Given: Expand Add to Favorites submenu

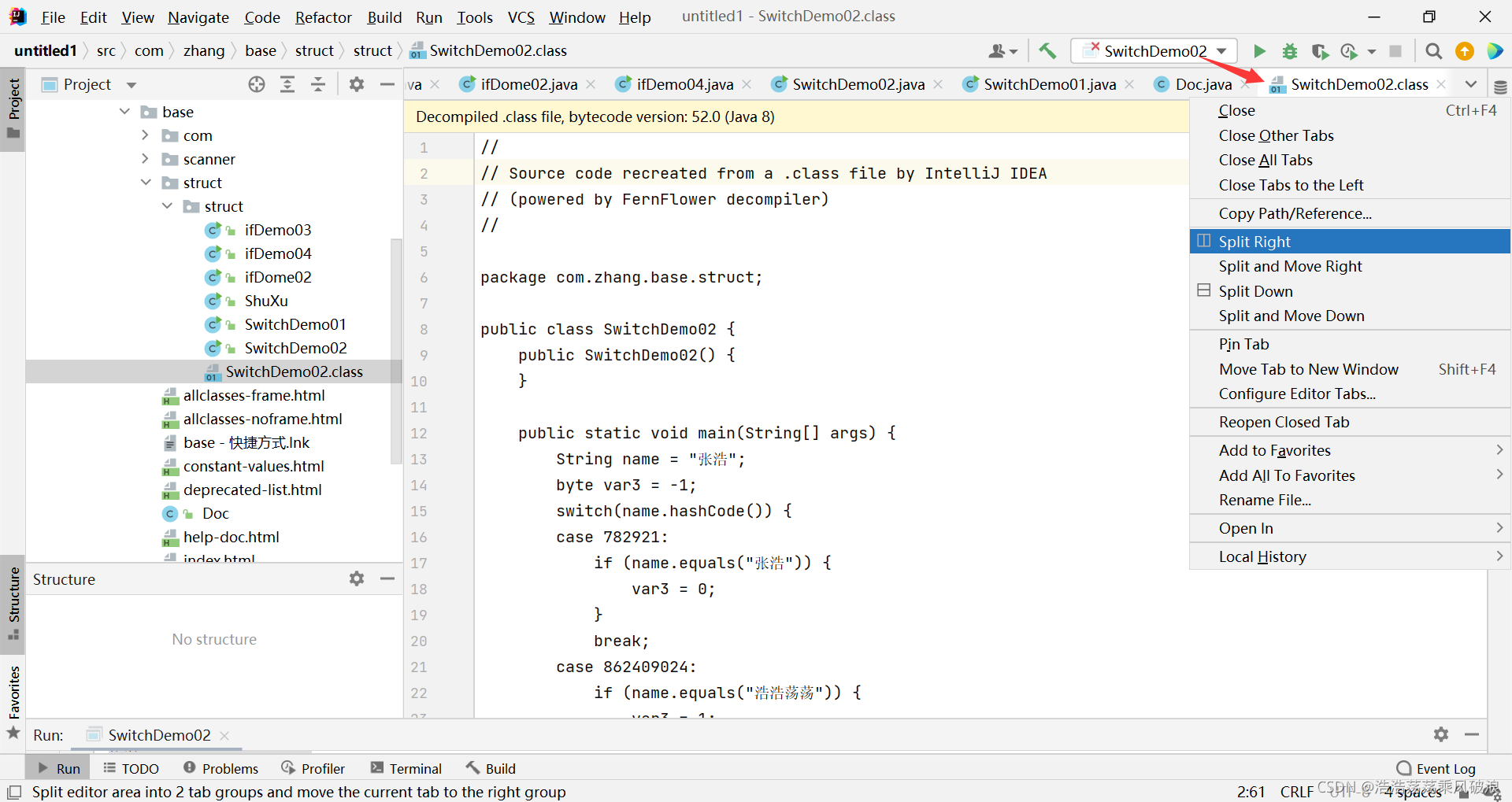Looking at the screenshot, I should point(1350,450).
